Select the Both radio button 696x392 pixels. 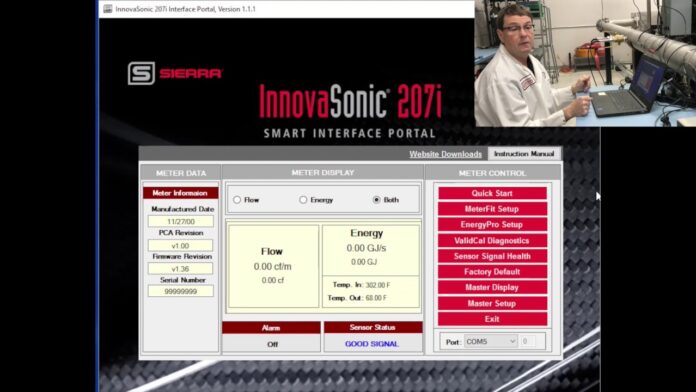point(376,200)
